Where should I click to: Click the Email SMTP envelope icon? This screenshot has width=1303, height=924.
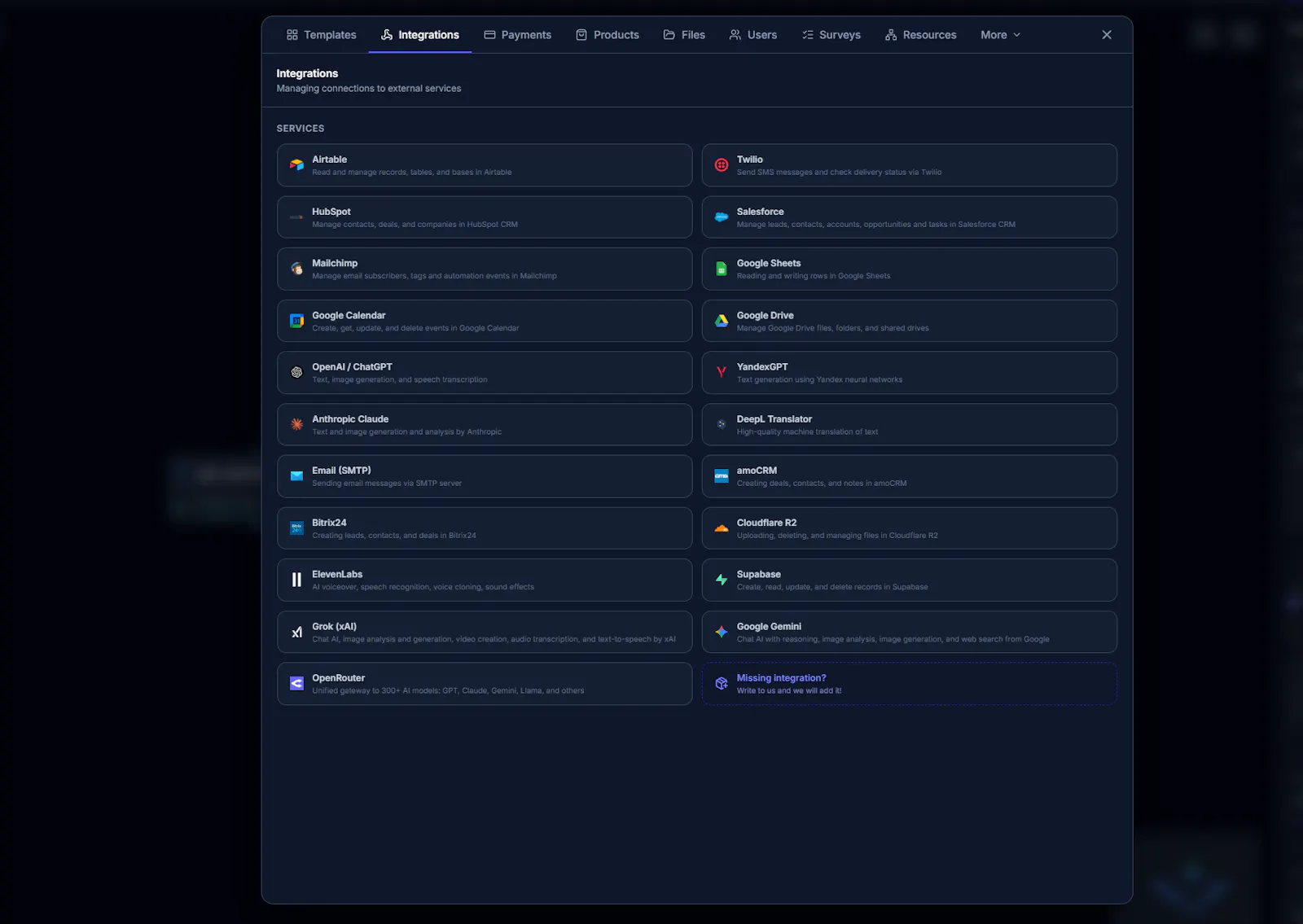pyautogui.click(x=296, y=476)
